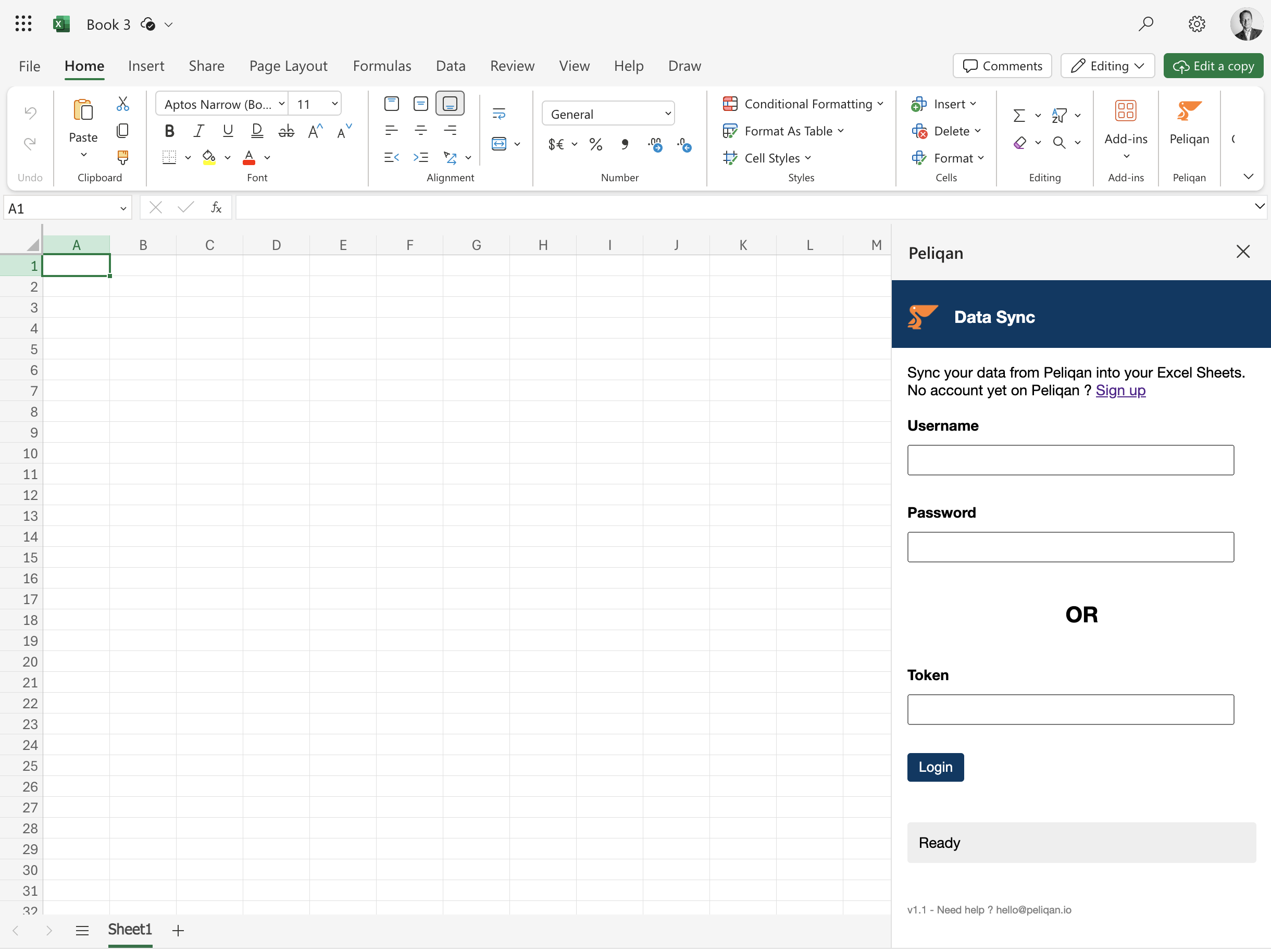Open the Page Layout tab
1271x952 pixels.
point(288,66)
